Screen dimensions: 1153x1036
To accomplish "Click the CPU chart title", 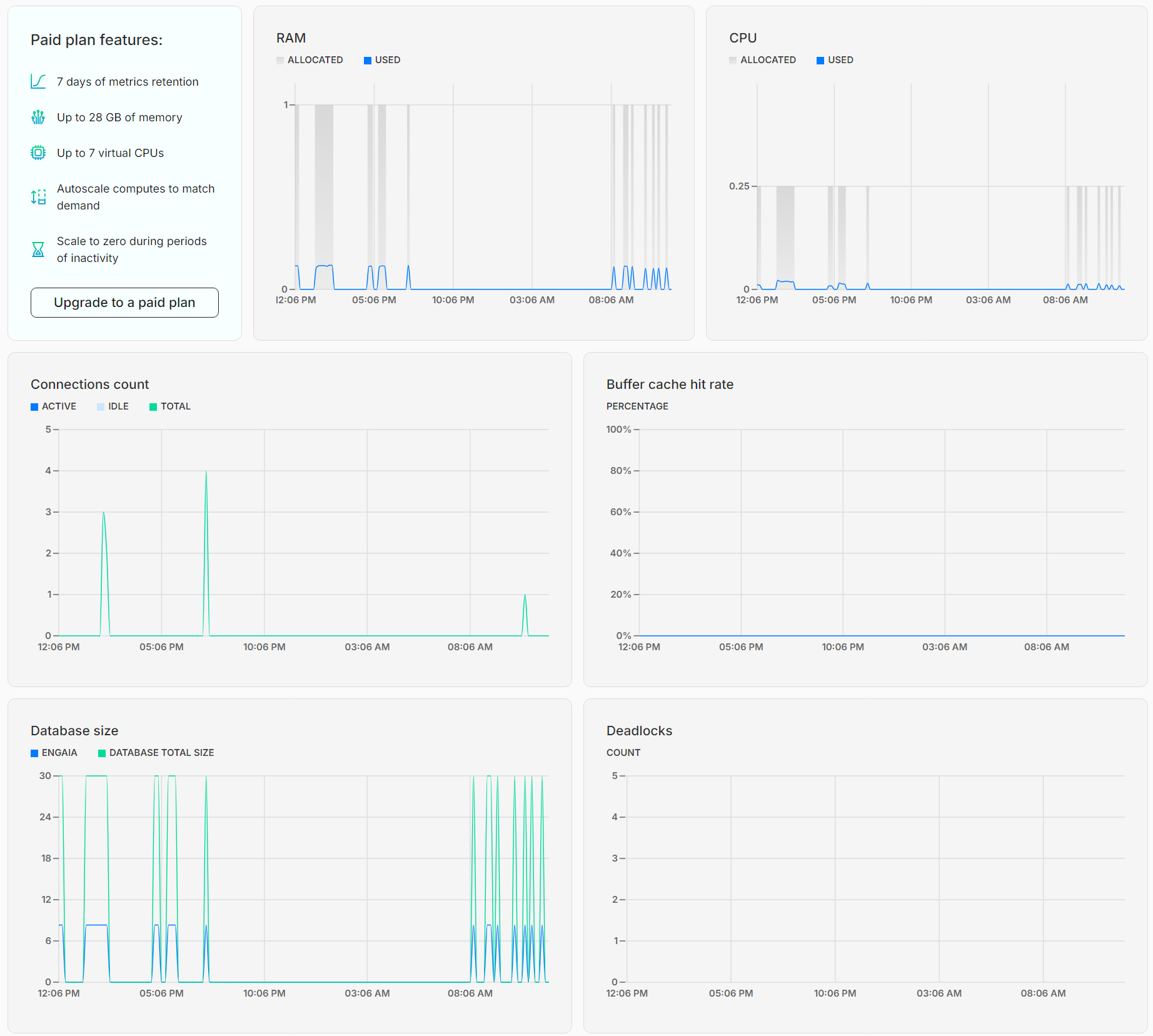I will tap(743, 38).
